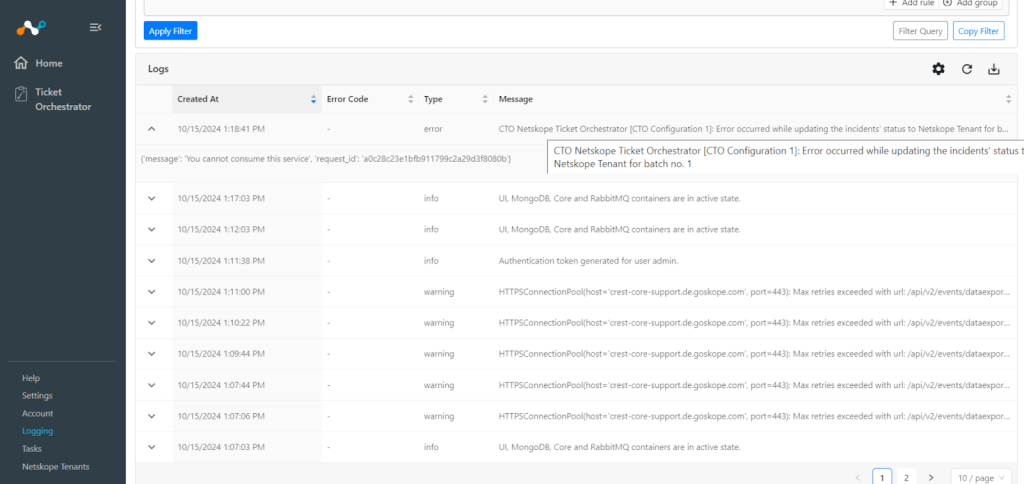The image size is (1024, 484).
Task: Click the 1:11:00 PM HTTPSConnectionPool message
Action: click(x=754, y=292)
